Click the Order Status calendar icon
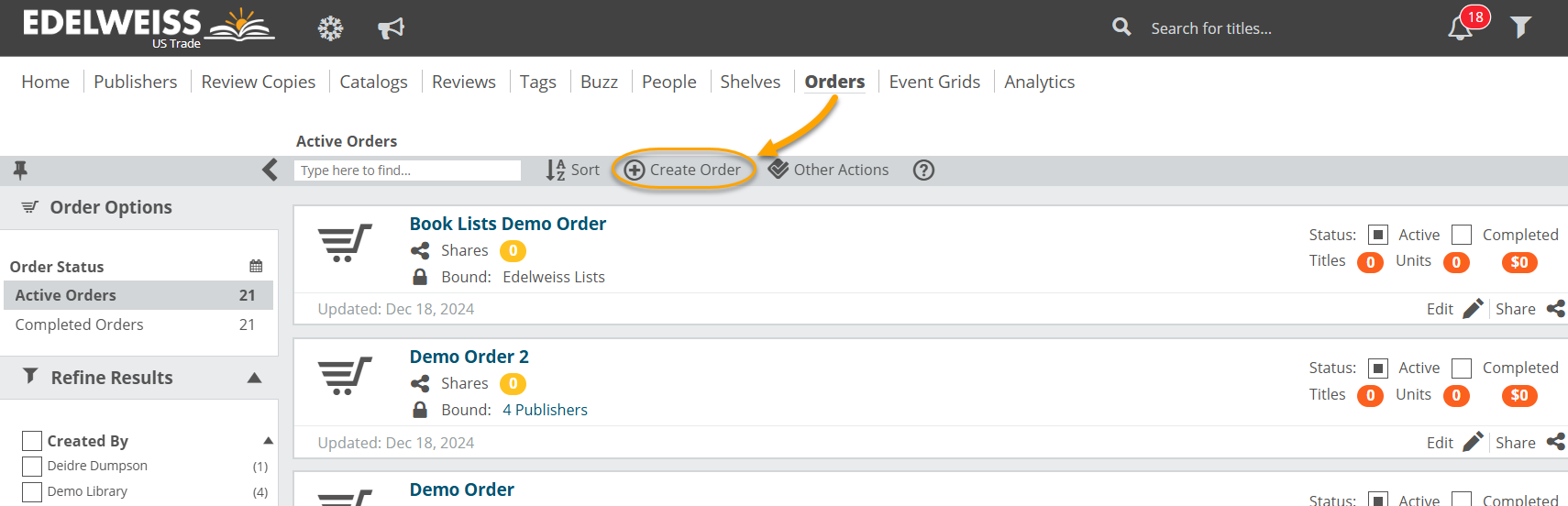Image resolution: width=1568 pixels, height=506 pixels. tap(256, 266)
